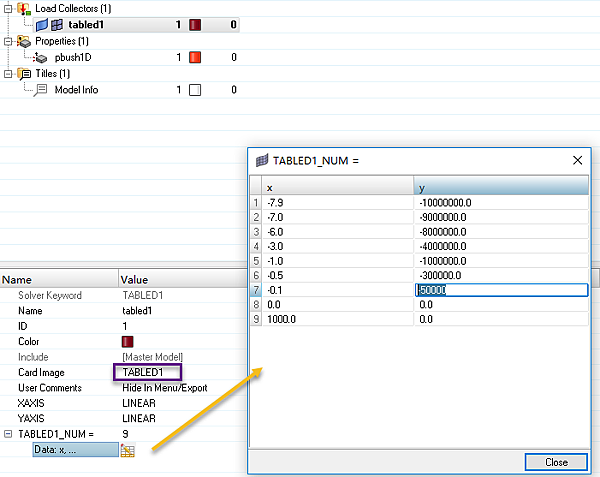Click the TABLED1_NUM dialog title icon
The width and height of the screenshot is (600, 477).
click(x=262, y=161)
